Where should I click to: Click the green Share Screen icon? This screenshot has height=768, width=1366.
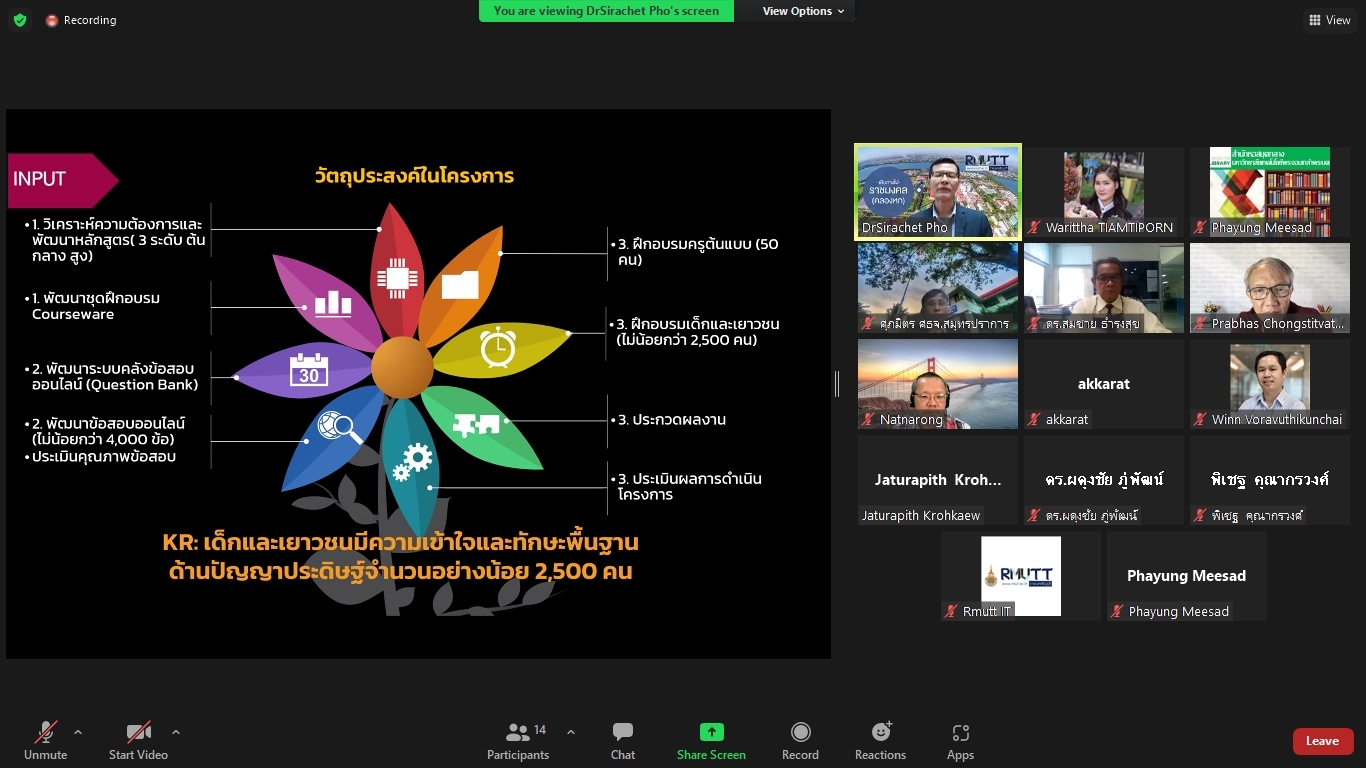(711, 732)
